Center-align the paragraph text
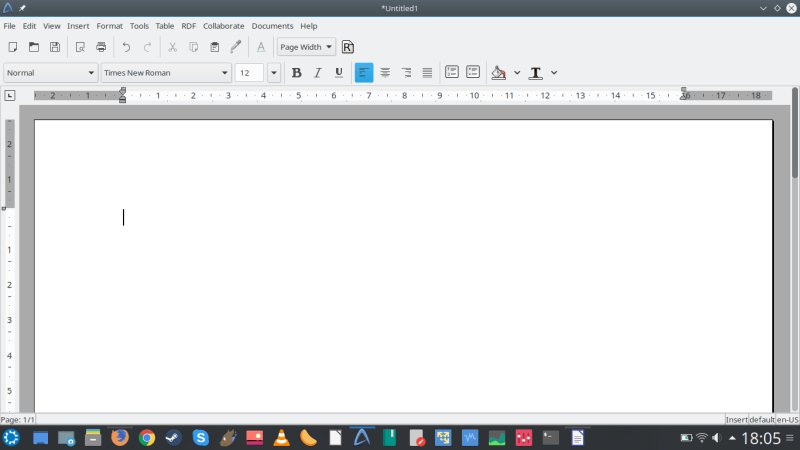800x450 pixels. pos(385,73)
